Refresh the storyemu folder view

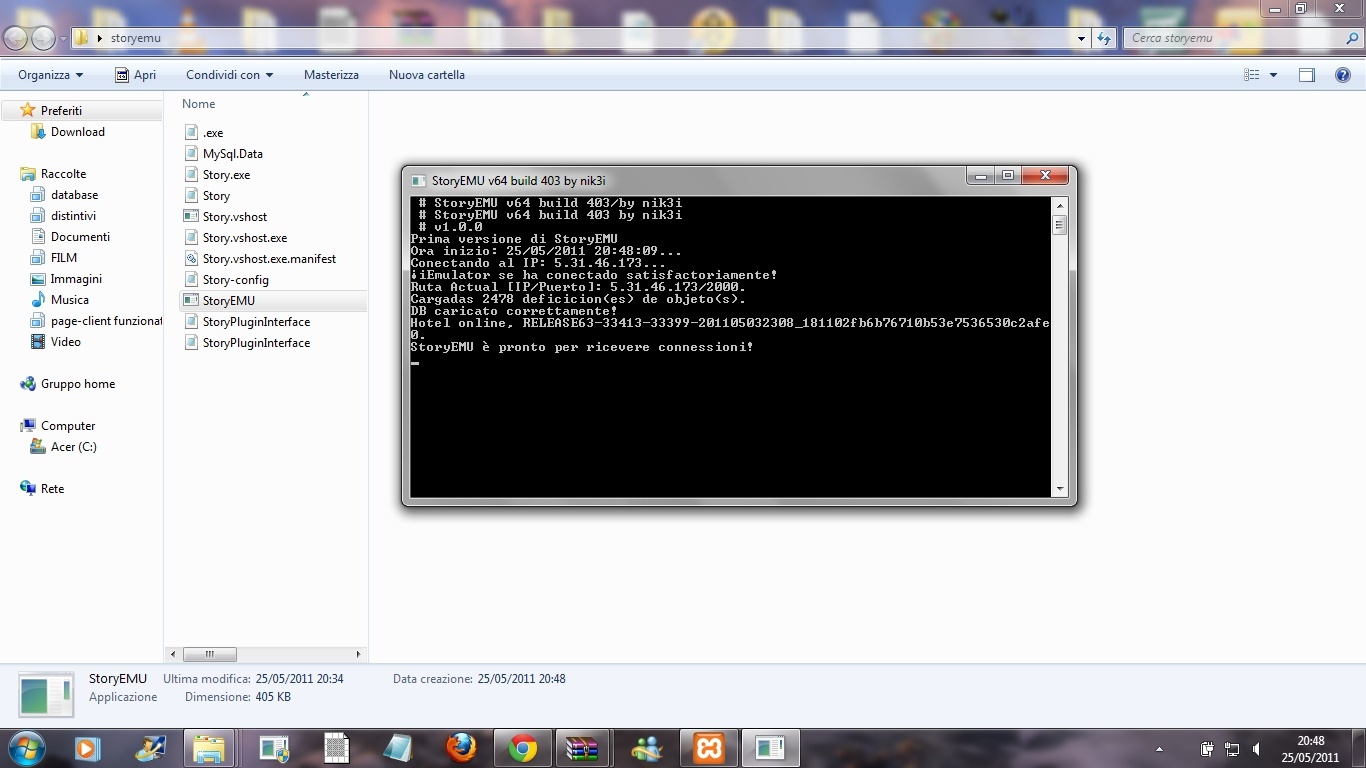(1104, 38)
